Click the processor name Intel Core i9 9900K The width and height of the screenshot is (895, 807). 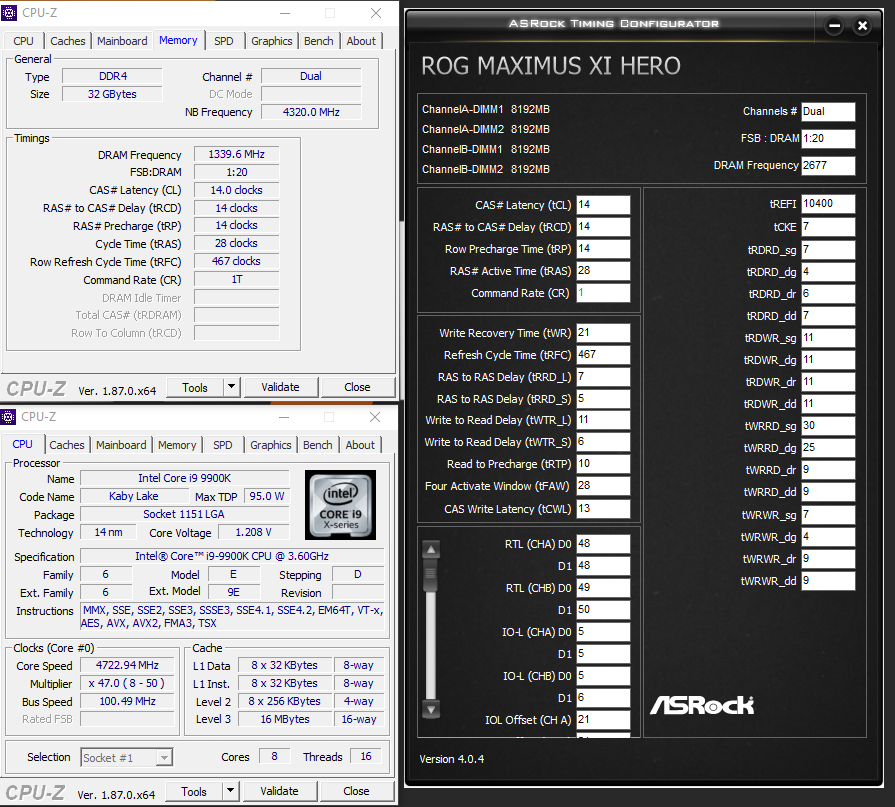coord(184,478)
